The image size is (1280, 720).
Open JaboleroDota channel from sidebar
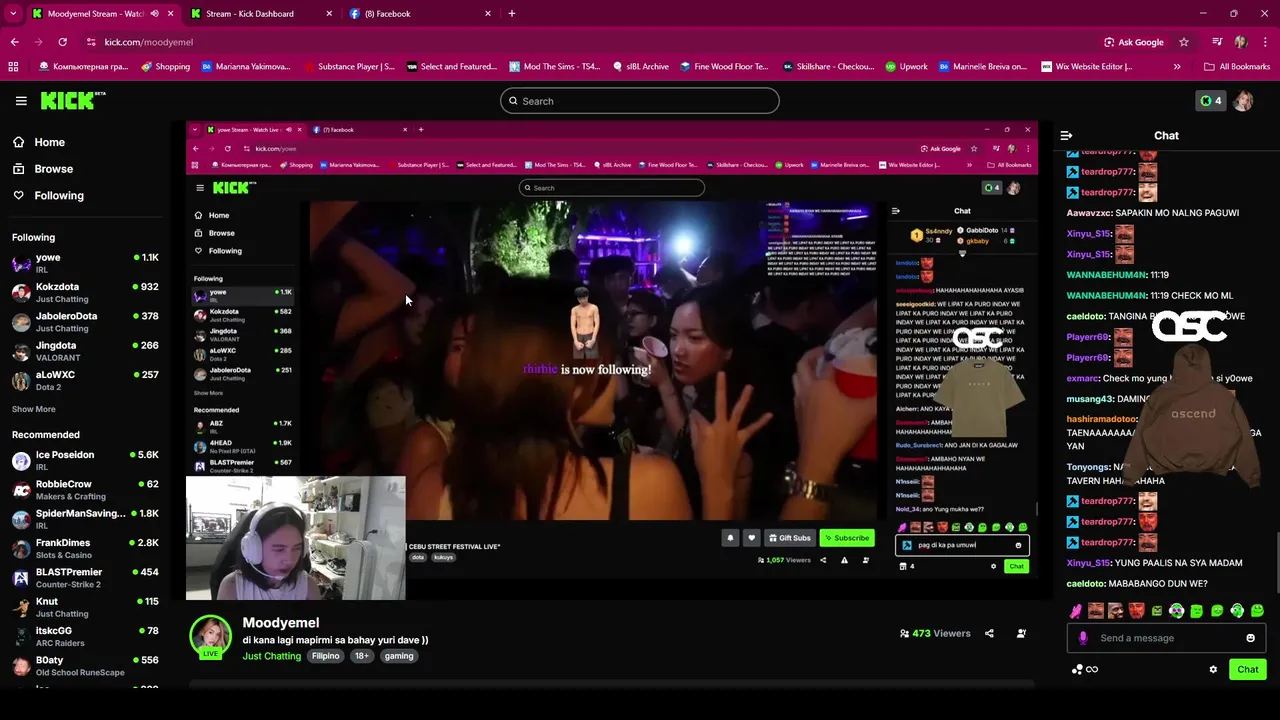85,321
